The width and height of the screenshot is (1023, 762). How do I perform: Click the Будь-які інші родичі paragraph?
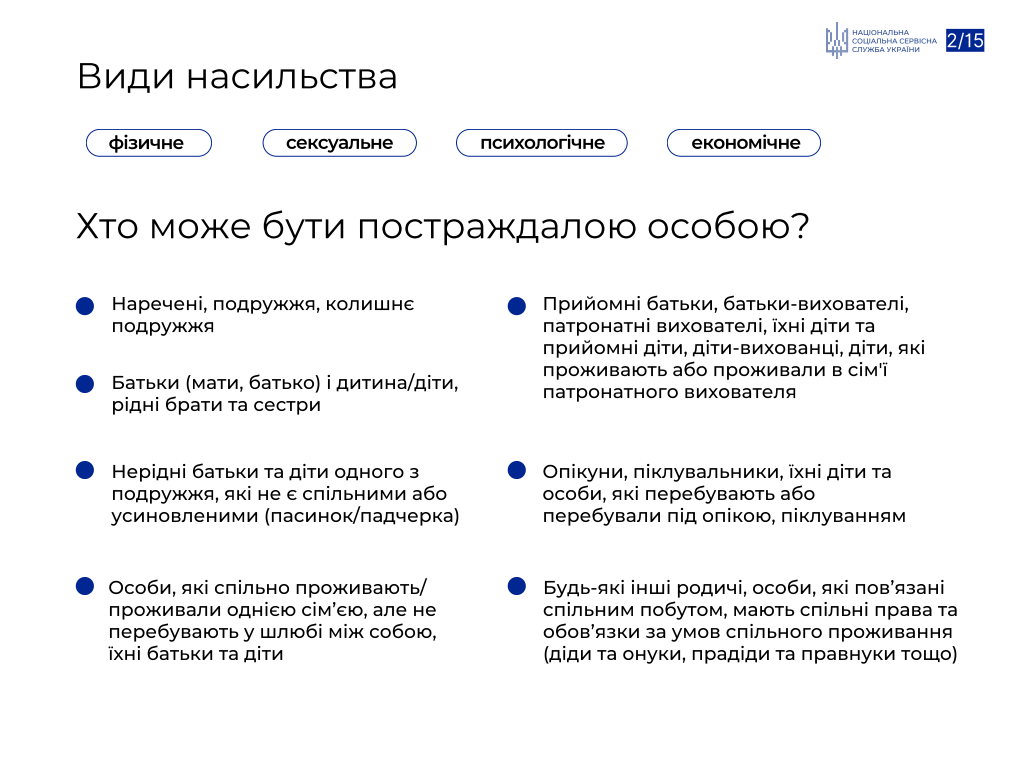point(750,620)
